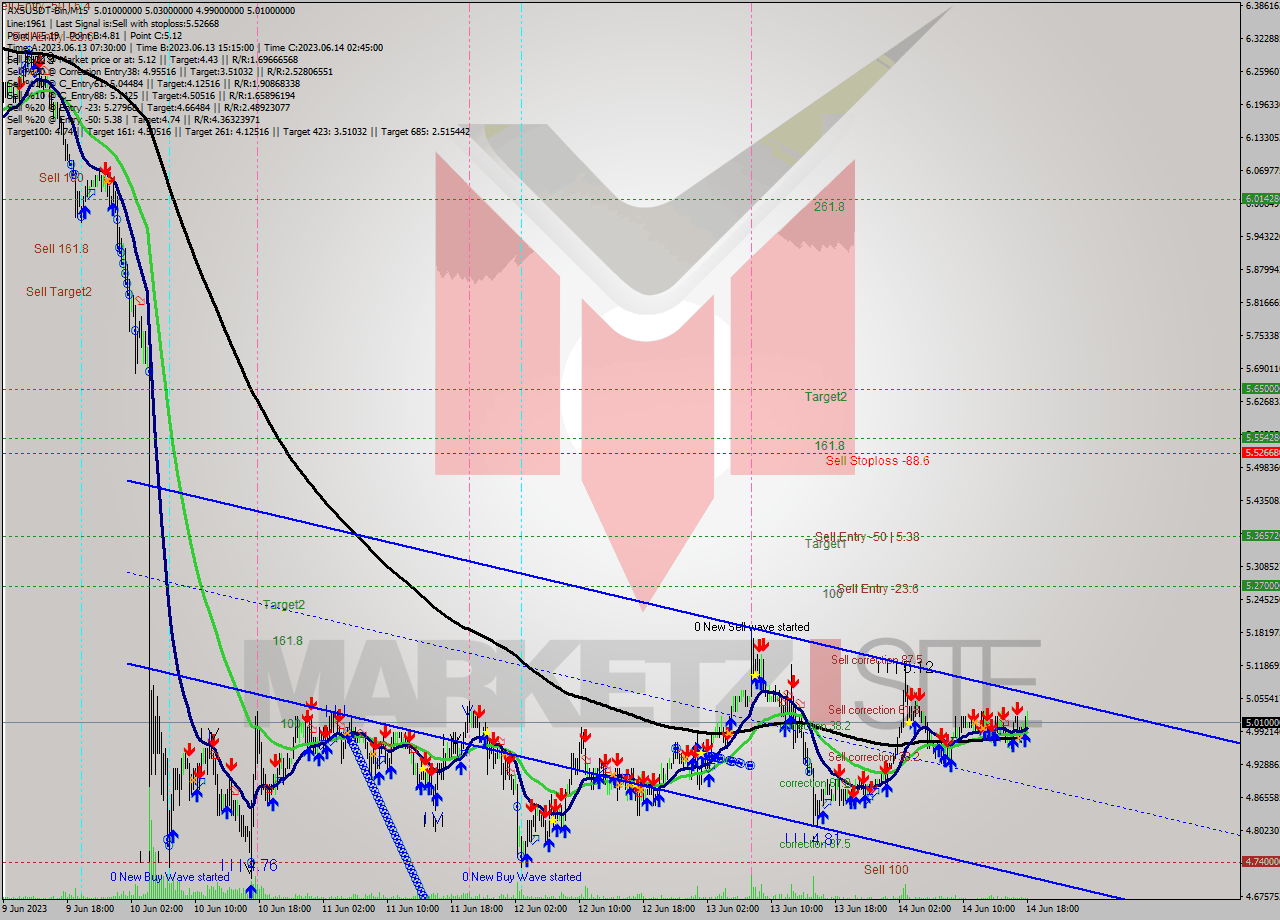Click green 5.65000 price tag on axis
Screen dimensions: 1280x920
pos(1261,388)
